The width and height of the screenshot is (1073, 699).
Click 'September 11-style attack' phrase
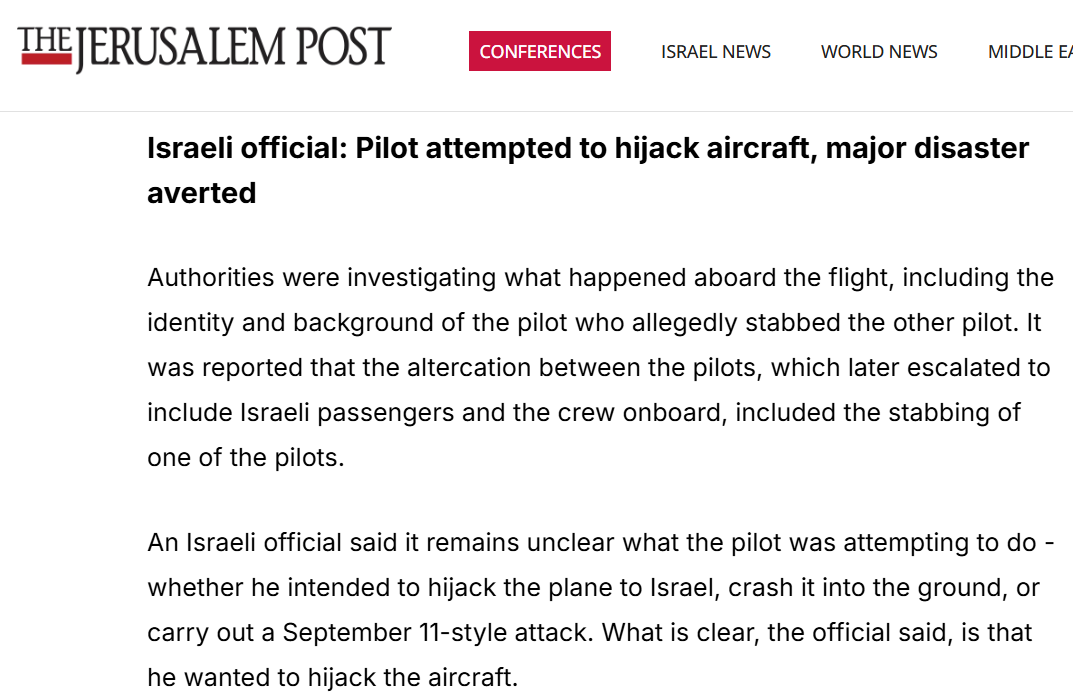(438, 633)
